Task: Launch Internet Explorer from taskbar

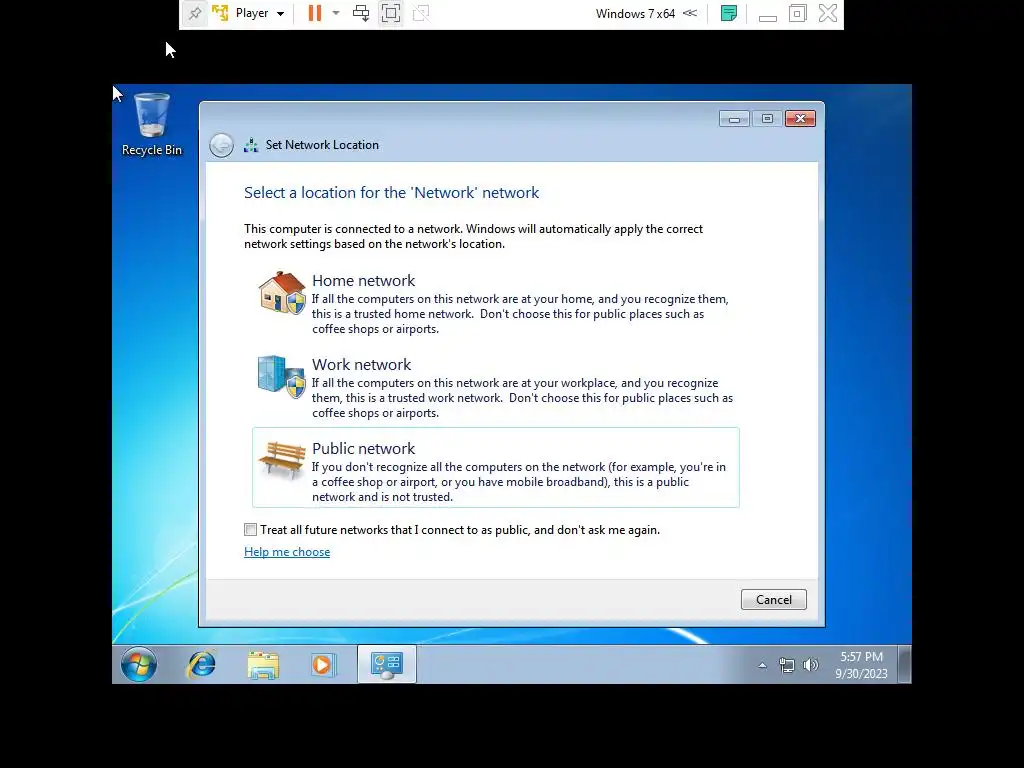Action: (201, 664)
